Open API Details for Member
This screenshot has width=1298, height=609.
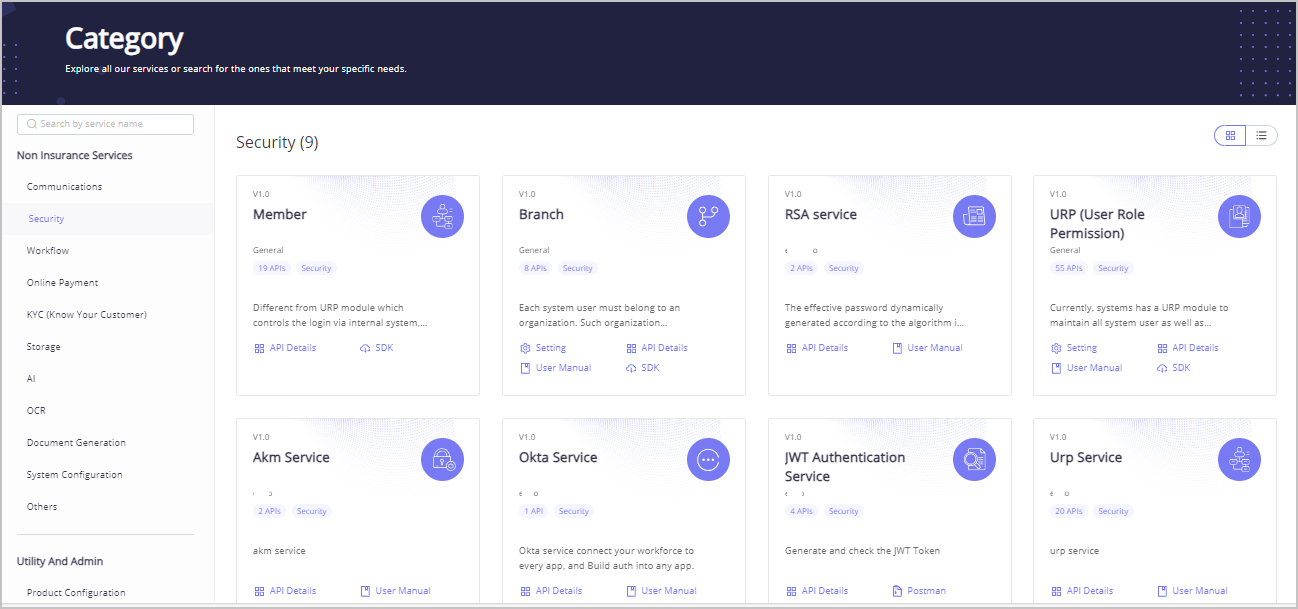[x=285, y=348]
